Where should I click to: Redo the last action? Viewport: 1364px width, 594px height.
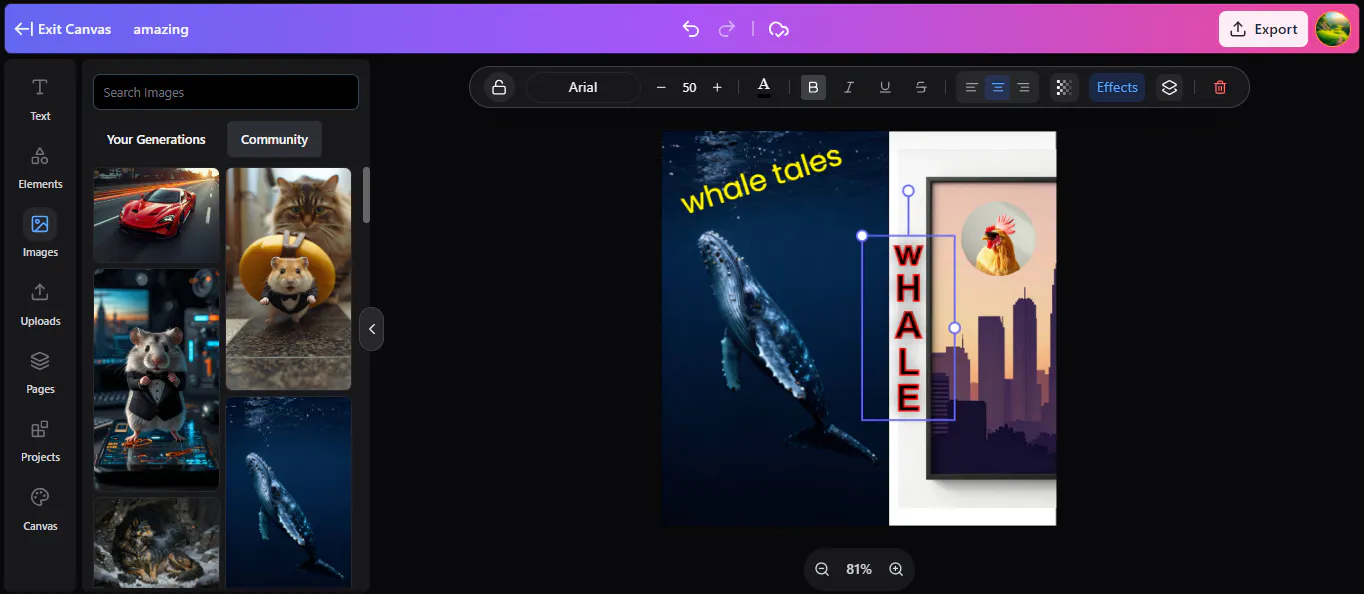[727, 29]
